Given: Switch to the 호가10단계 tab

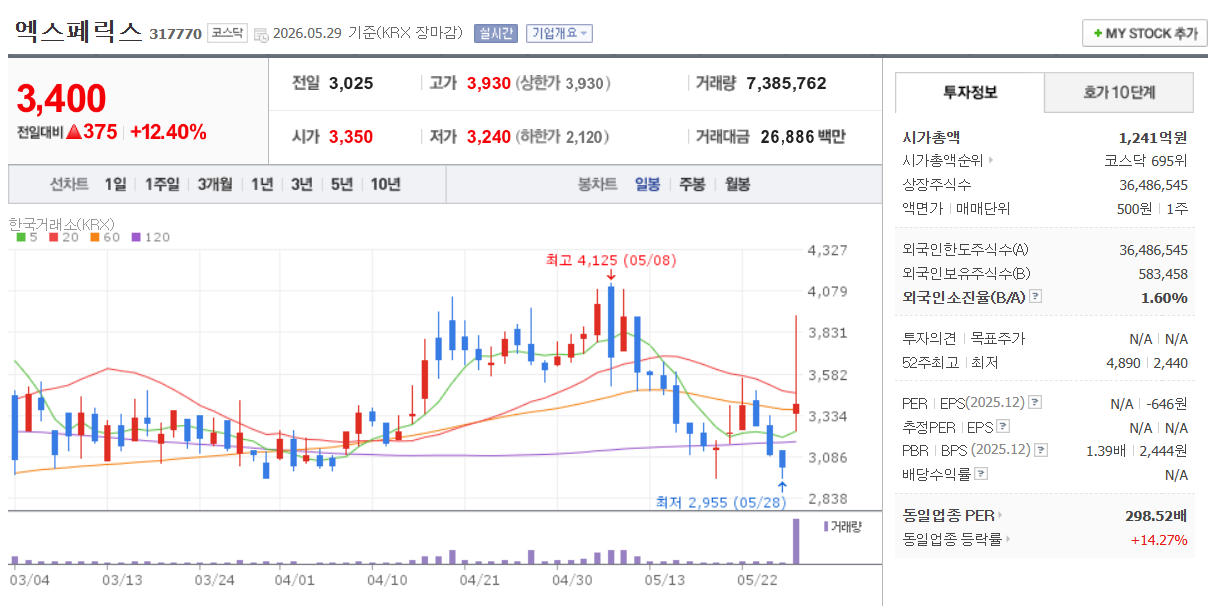Looking at the screenshot, I should [1119, 92].
